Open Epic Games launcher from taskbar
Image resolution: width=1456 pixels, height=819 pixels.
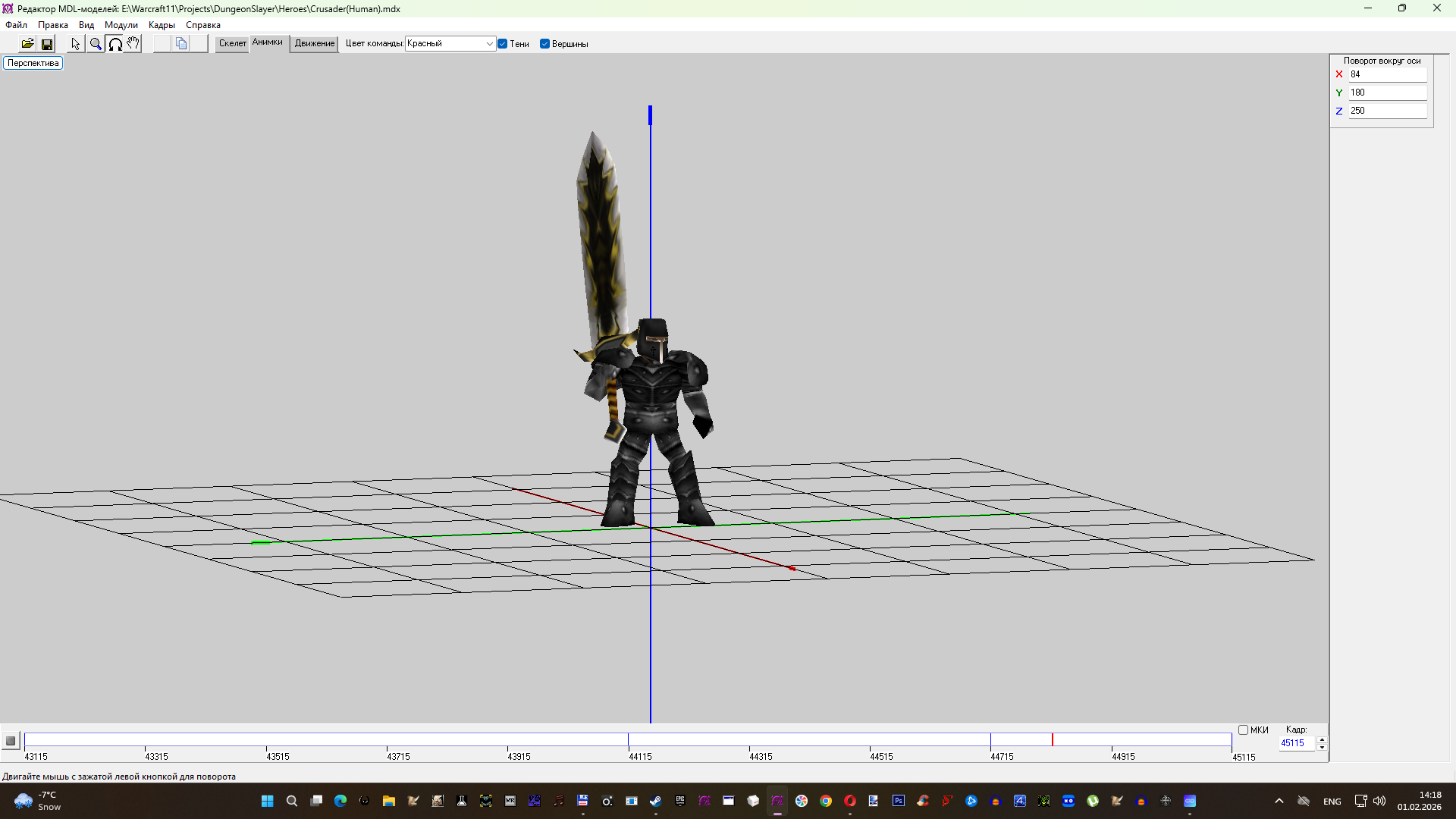coord(680,801)
